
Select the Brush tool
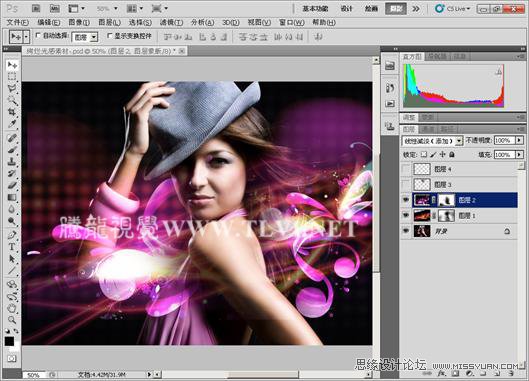[x=12, y=150]
